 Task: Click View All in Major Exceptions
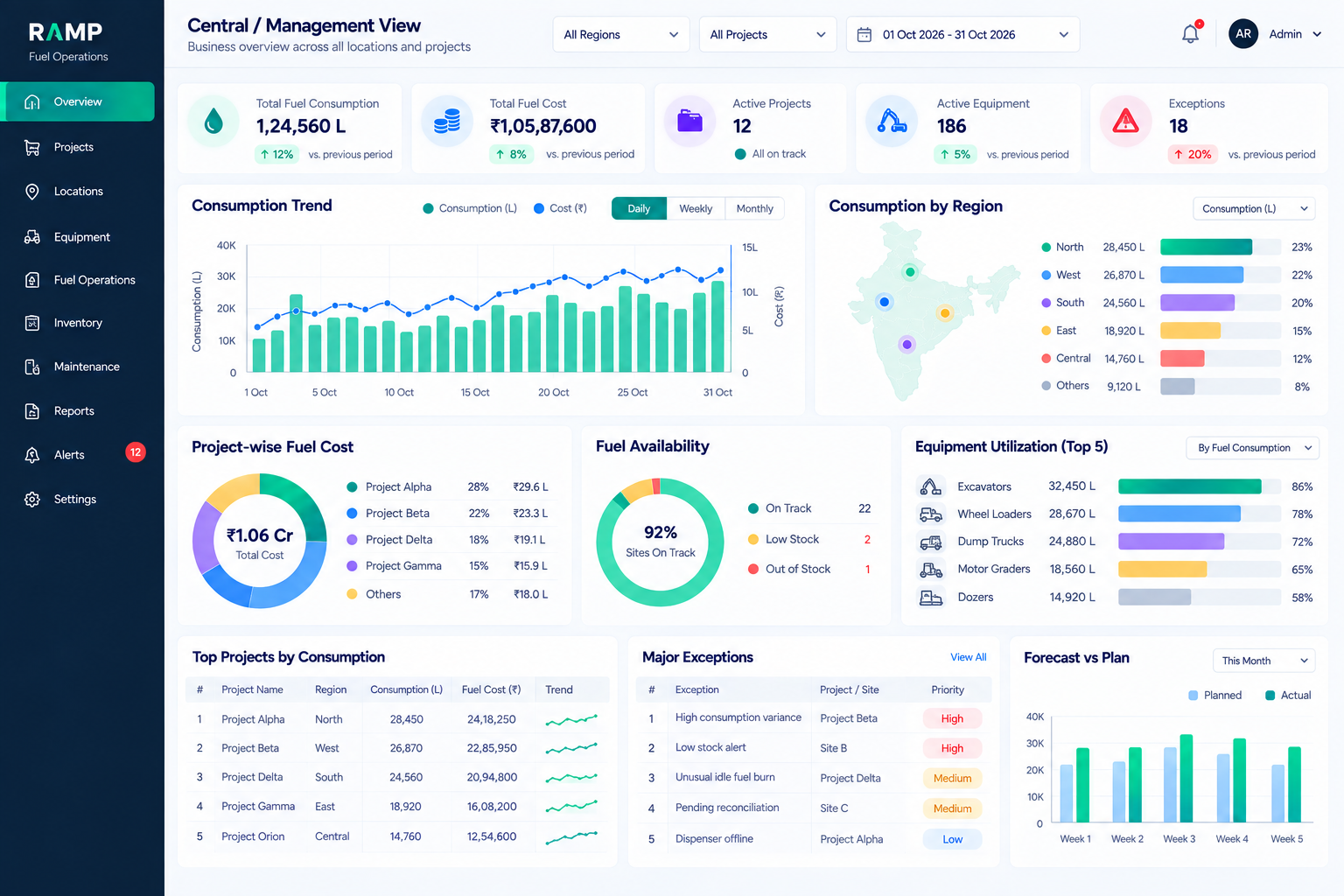(x=968, y=657)
